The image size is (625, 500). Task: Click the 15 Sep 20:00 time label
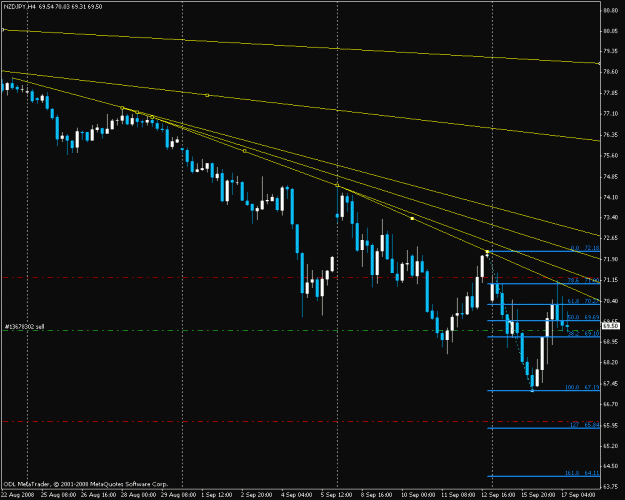click(538, 495)
